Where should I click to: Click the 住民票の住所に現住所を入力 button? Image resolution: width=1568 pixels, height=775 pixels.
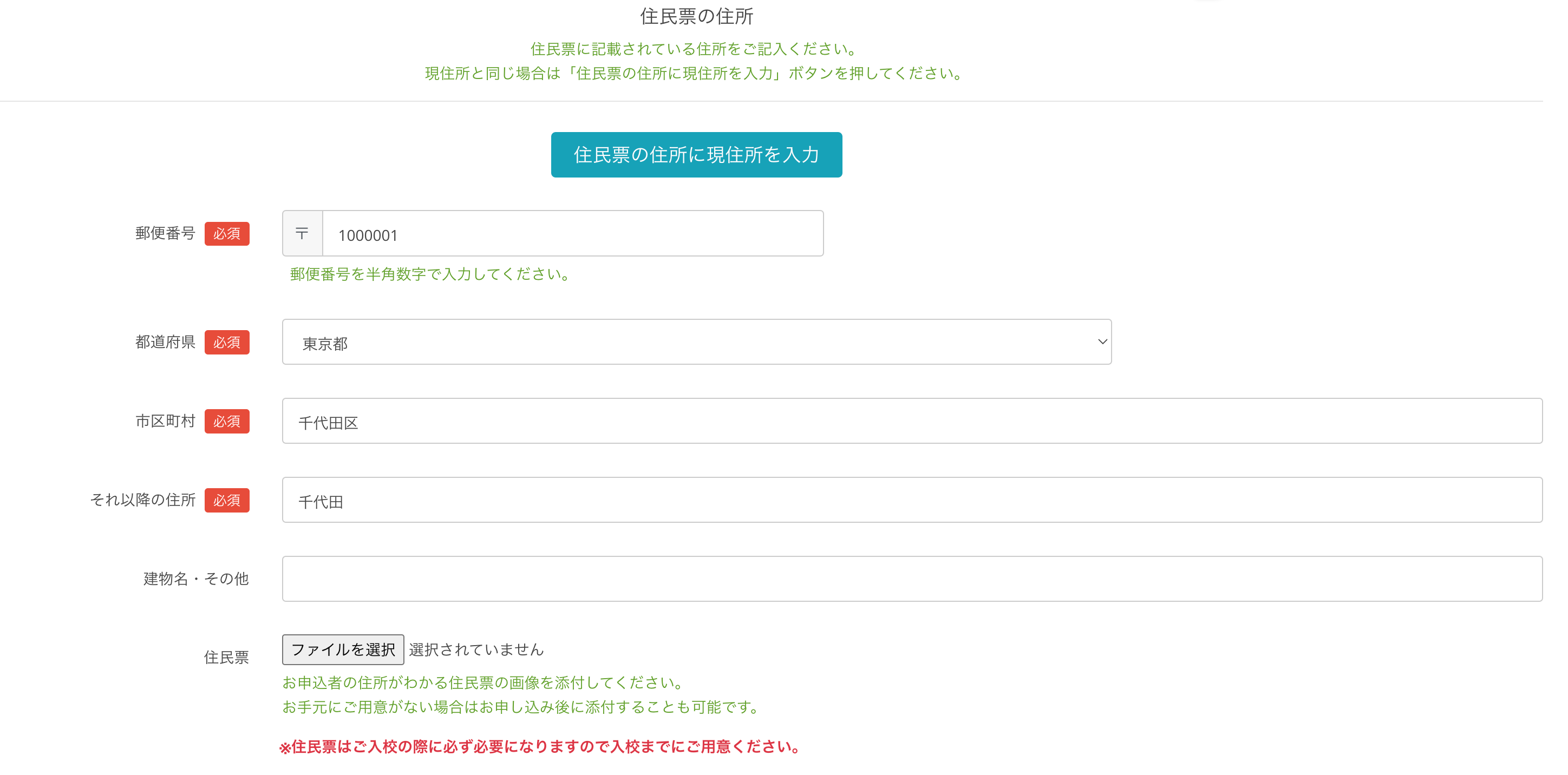tap(696, 155)
